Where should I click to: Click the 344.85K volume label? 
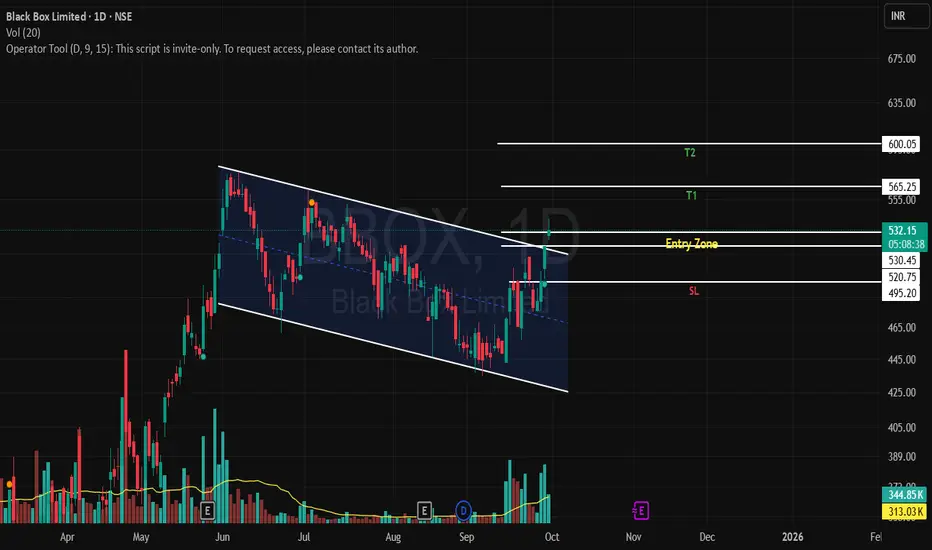pyautogui.click(x=905, y=495)
